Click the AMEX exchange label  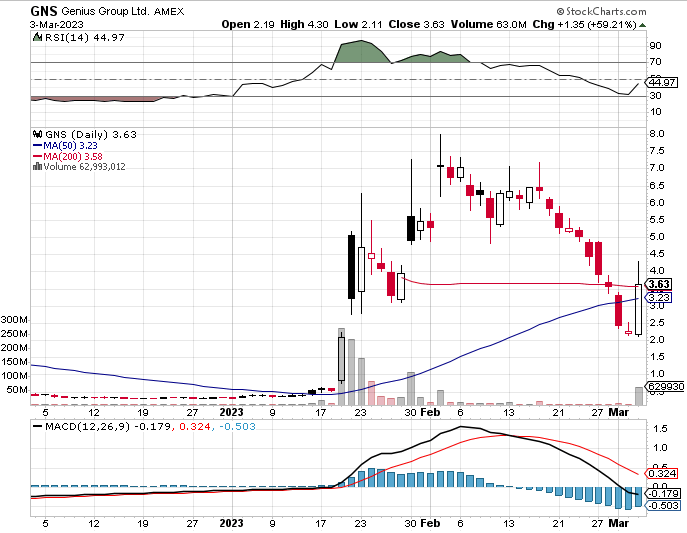click(x=169, y=12)
